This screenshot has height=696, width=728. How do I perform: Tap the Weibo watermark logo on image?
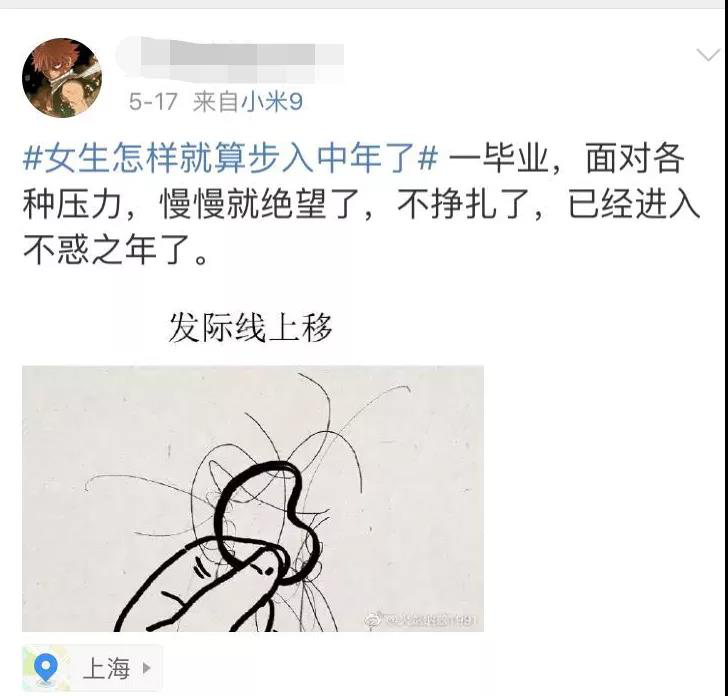373,620
